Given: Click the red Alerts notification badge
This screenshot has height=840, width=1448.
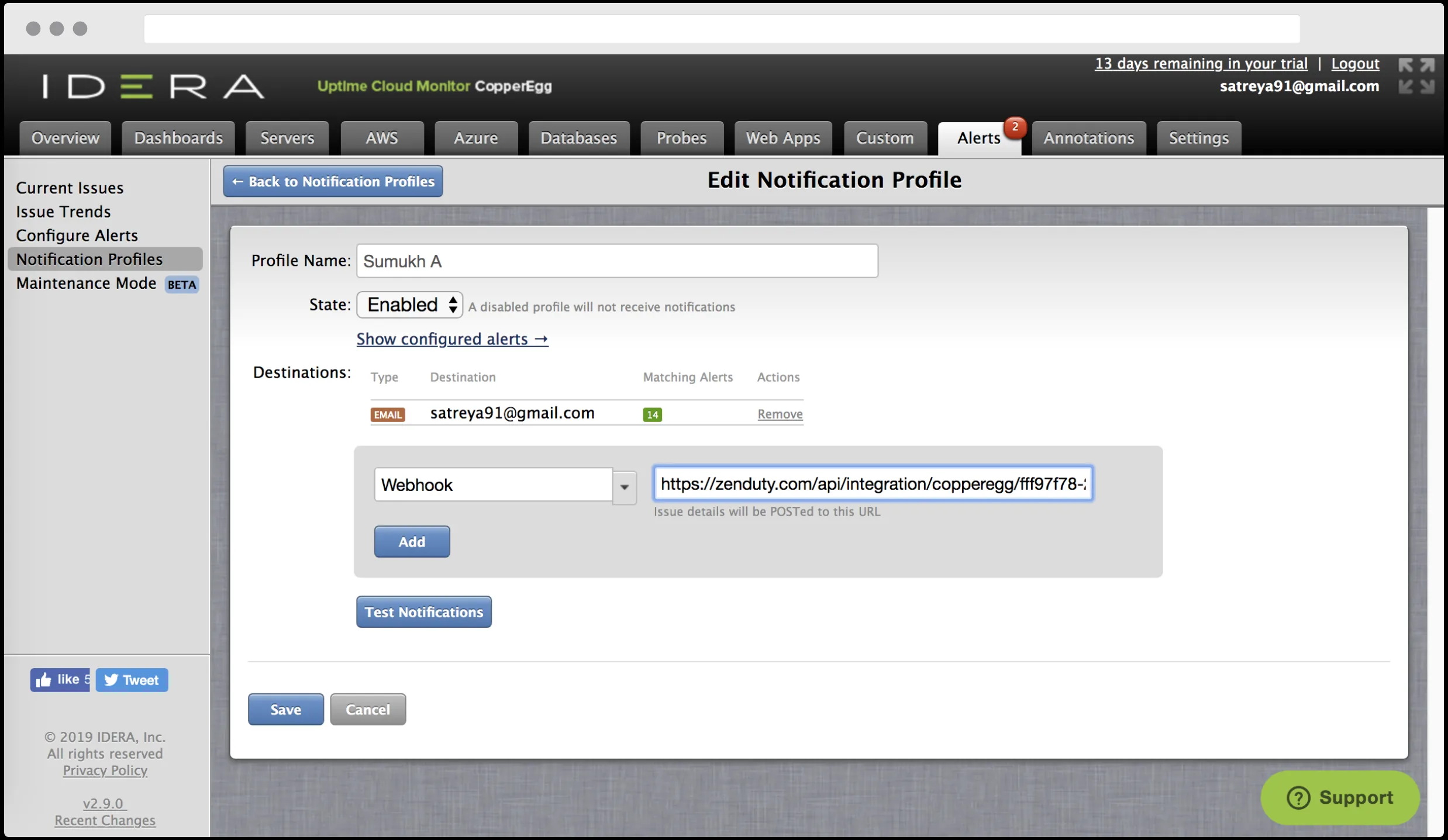Looking at the screenshot, I should click(x=1015, y=127).
